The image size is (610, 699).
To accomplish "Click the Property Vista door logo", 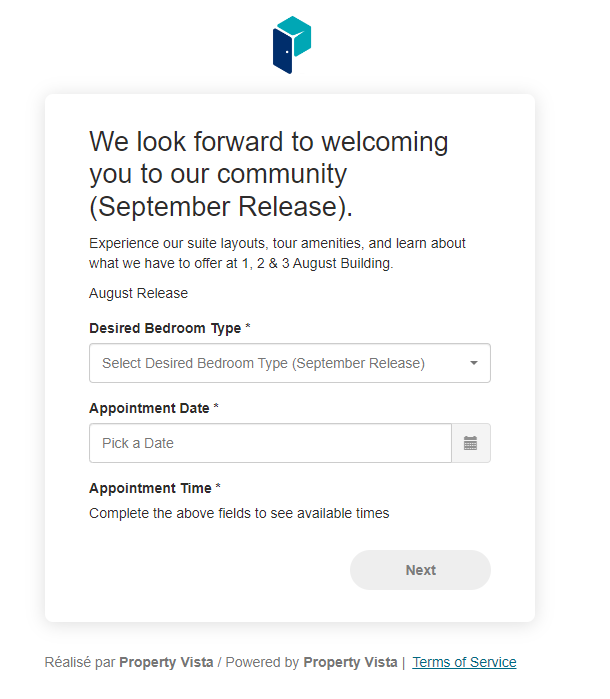I will point(292,45).
